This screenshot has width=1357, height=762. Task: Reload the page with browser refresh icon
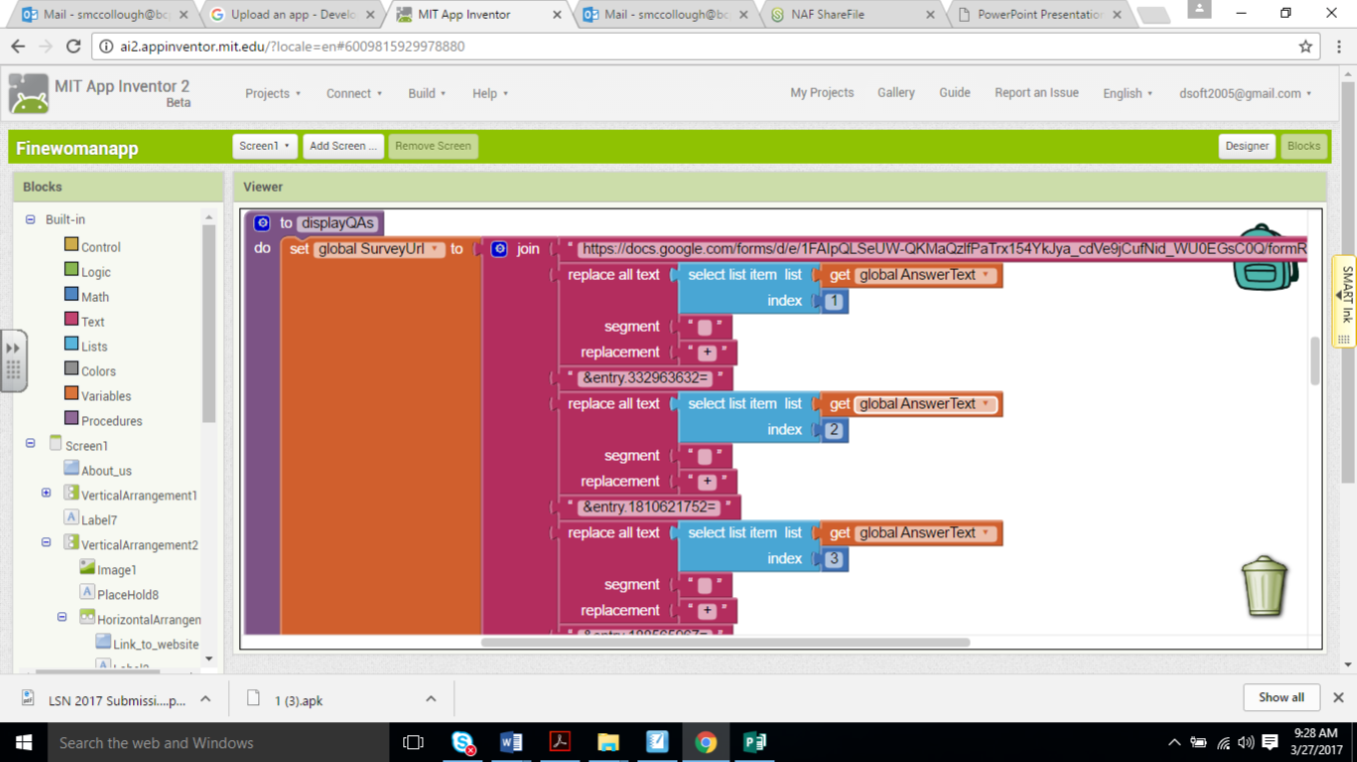click(x=73, y=46)
